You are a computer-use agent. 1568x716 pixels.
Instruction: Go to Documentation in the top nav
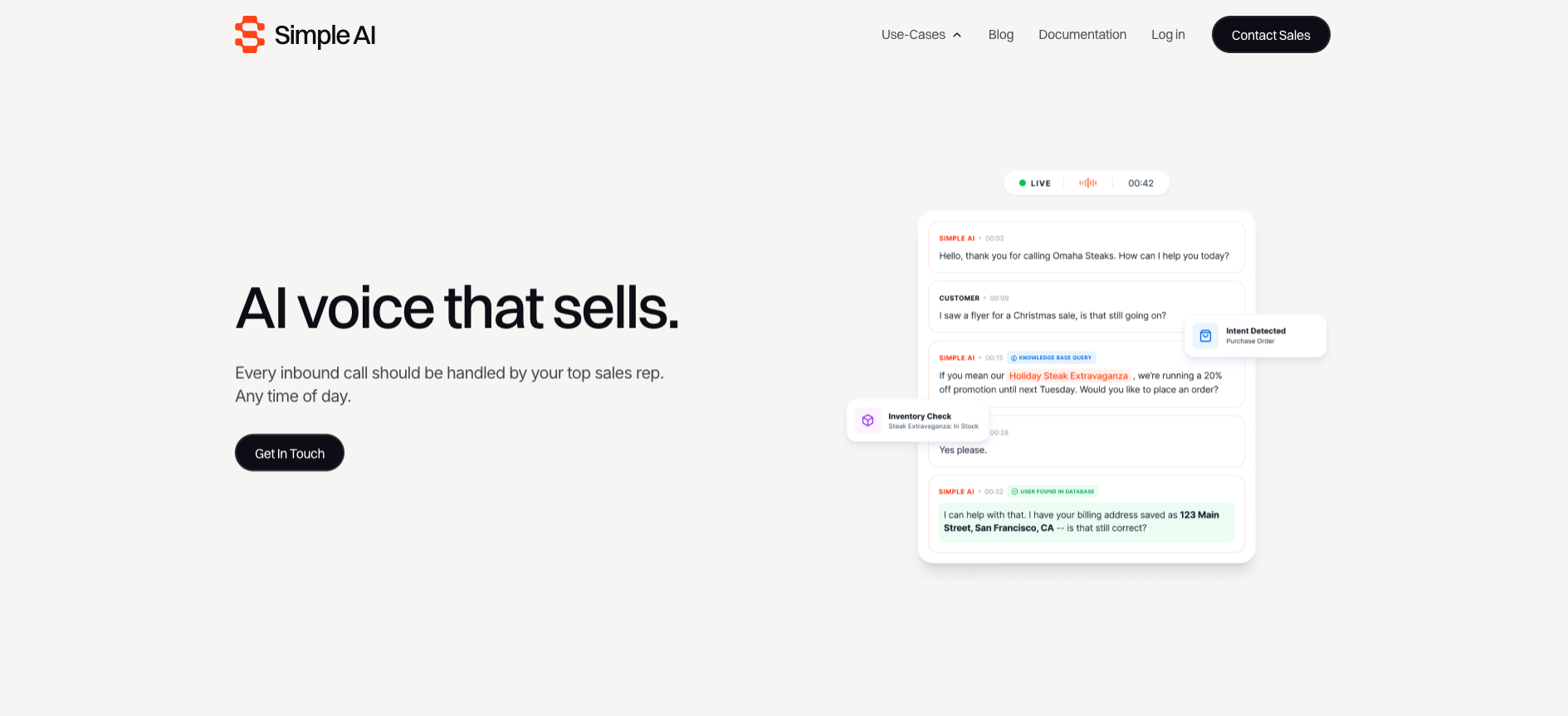pos(1082,35)
